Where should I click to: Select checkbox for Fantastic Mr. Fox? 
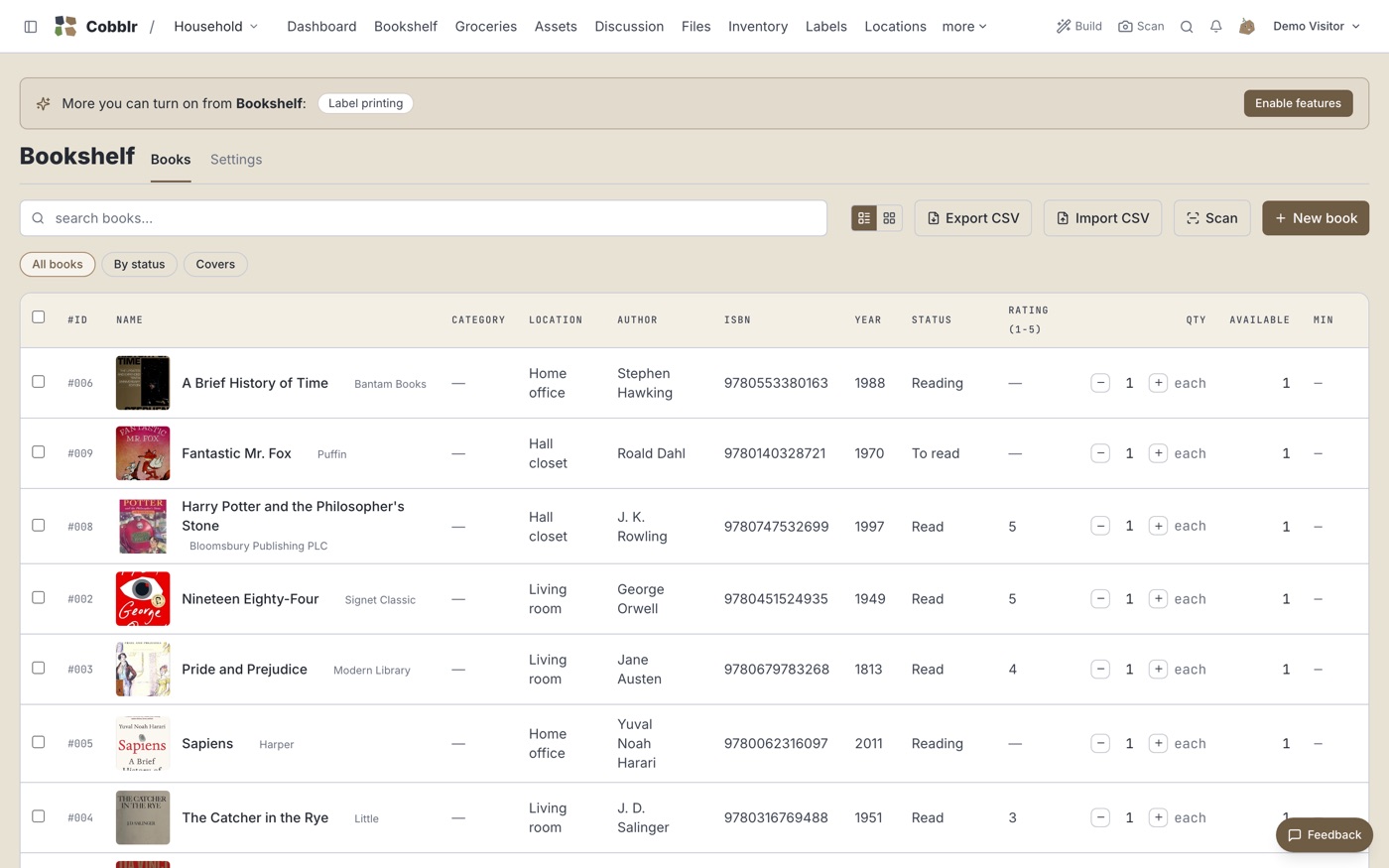pos(39,451)
